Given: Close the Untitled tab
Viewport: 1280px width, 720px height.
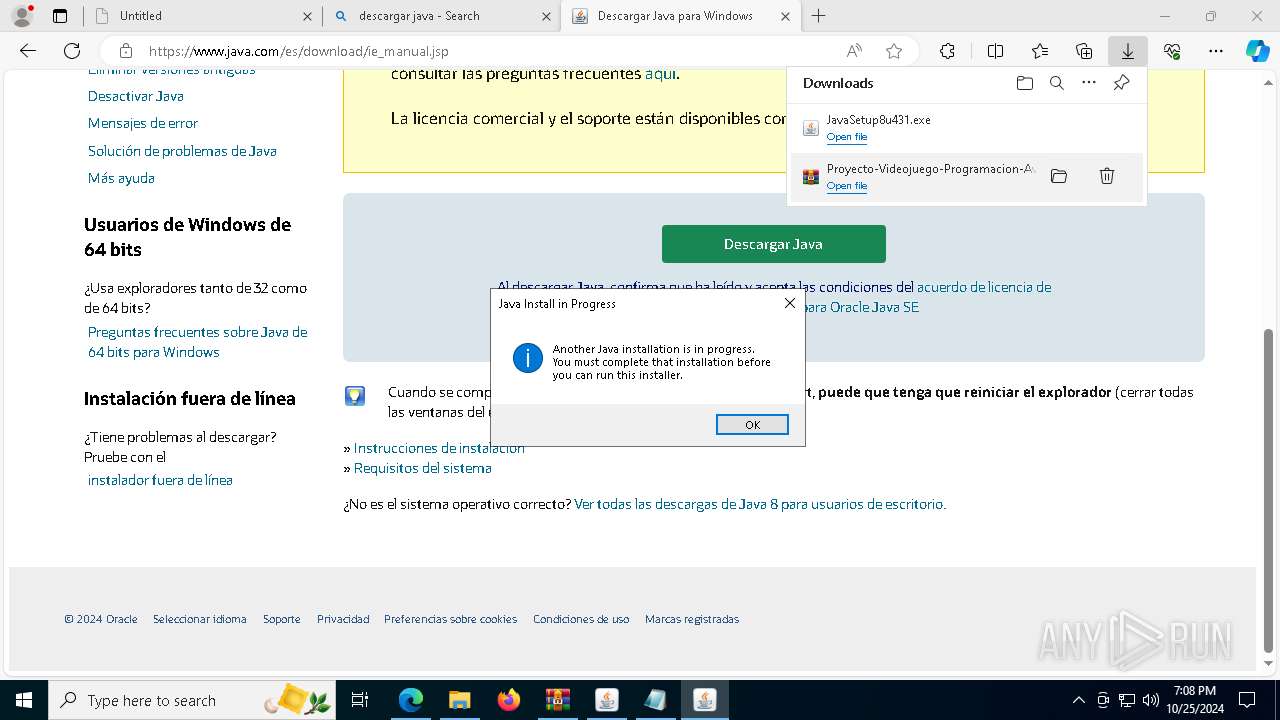Looking at the screenshot, I should 307,16.
